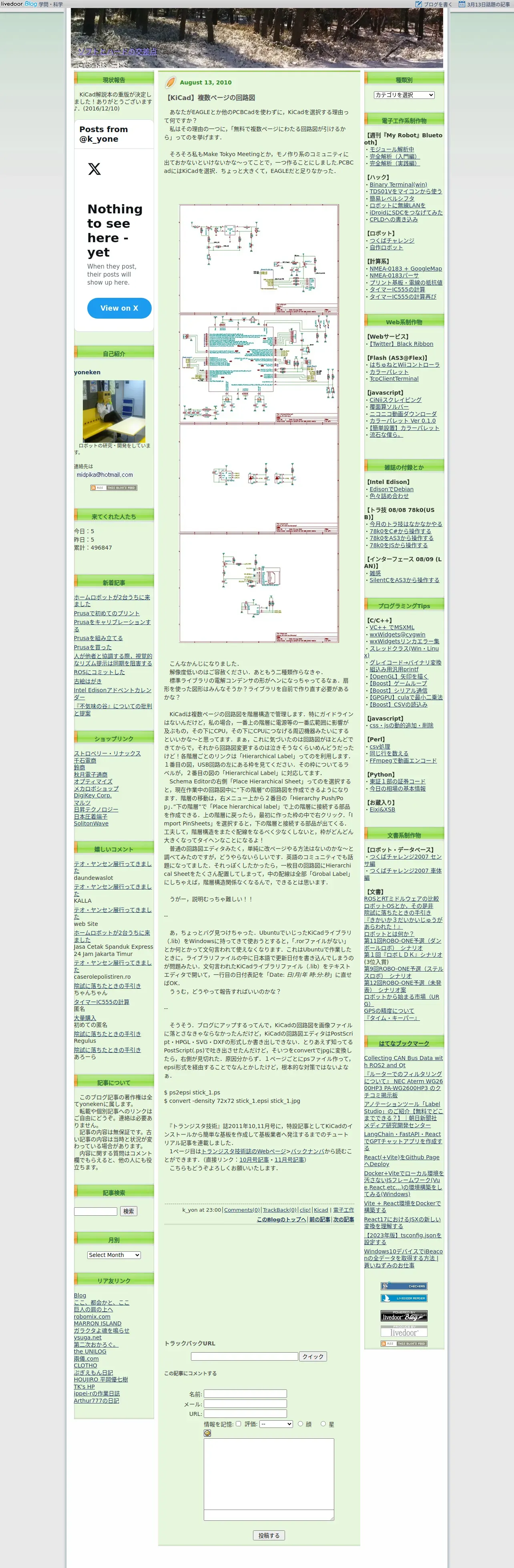Image resolution: width=514 pixels, height=1568 pixels.
Task: Click the 名前 name input field
Action: click(x=245, y=1393)
